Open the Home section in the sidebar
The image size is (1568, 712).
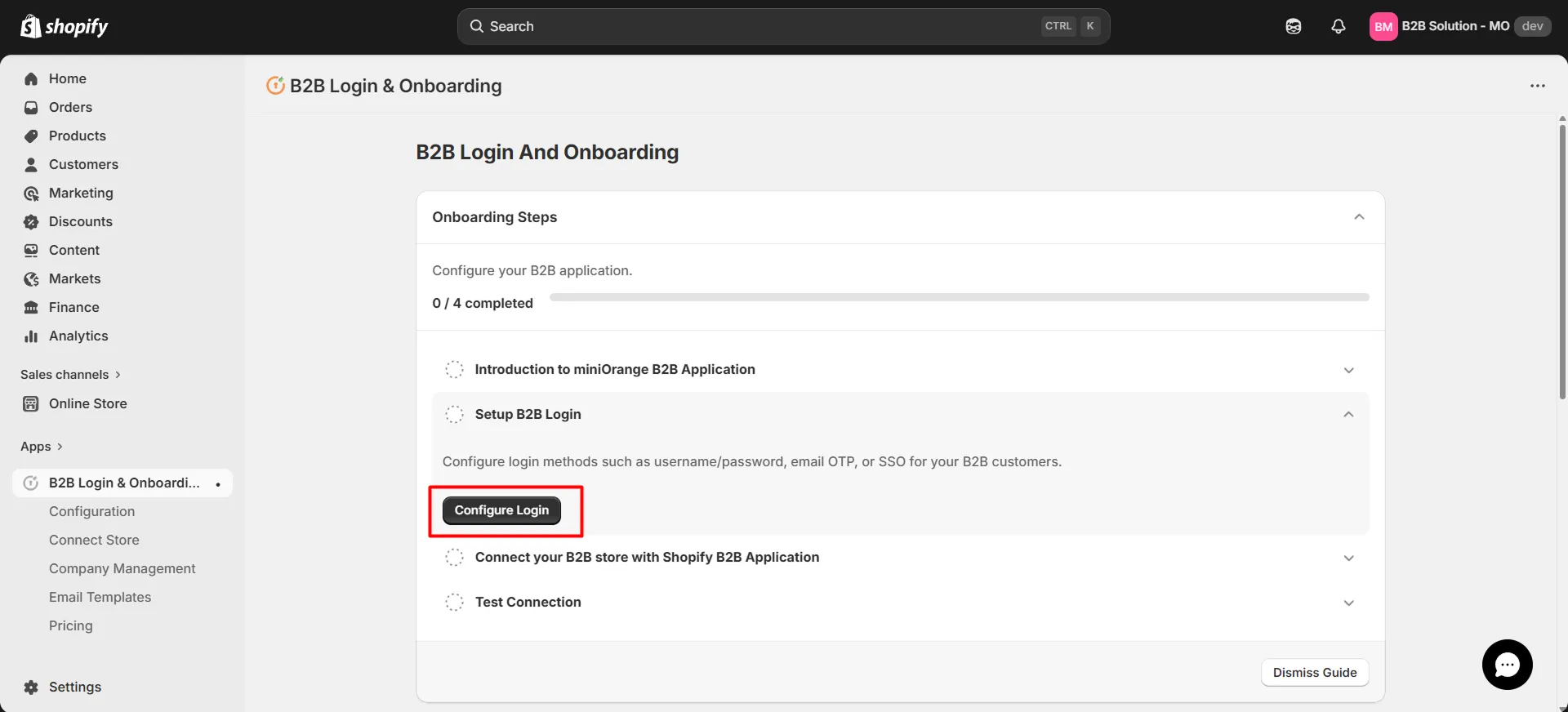click(x=67, y=78)
